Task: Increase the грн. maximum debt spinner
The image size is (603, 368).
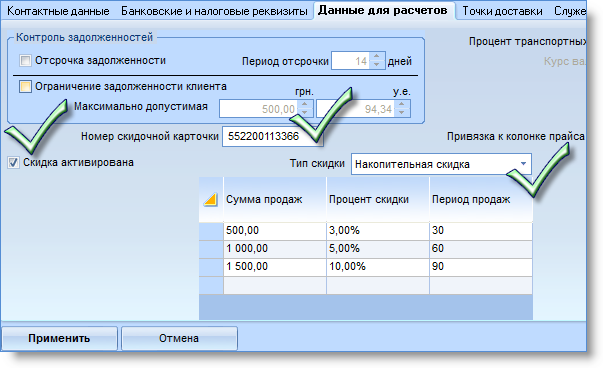Action: point(305,104)
